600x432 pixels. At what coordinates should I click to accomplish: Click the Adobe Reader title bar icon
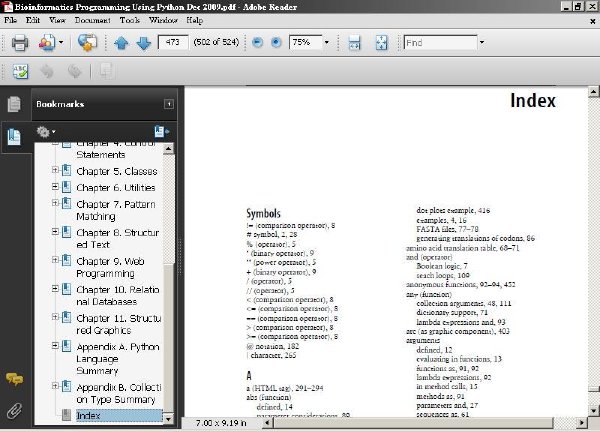tap(7, 7)
